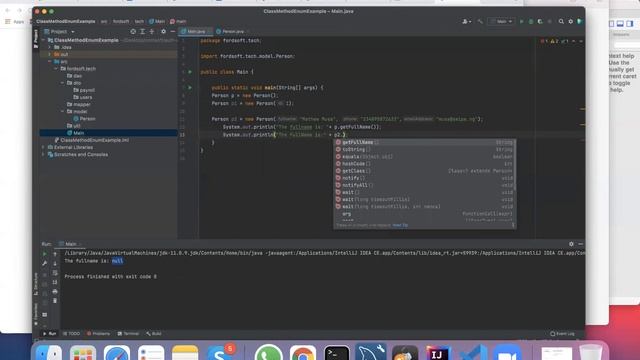Screen dimensions: 640x360
Task: Open Run panel settings gear
Action: pos(571,244)
